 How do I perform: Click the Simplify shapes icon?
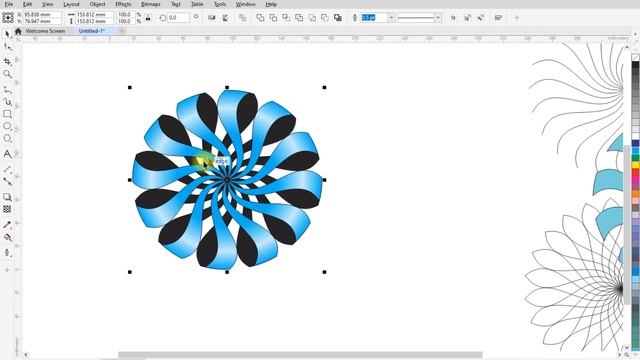(299, 18)
